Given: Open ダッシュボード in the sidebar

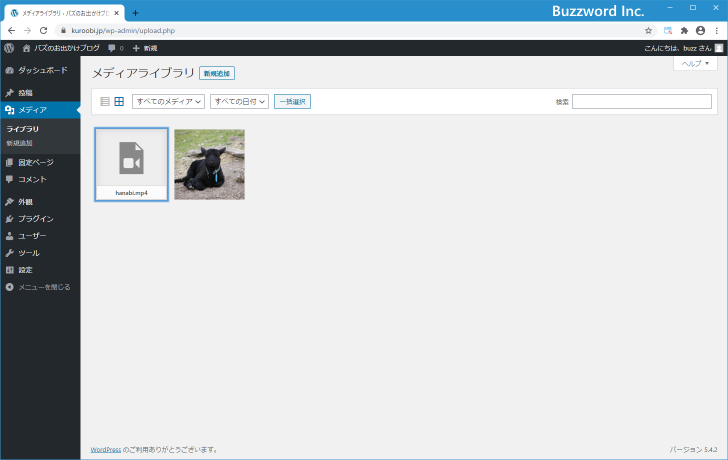Looking at the screenshot, I should tap(42, 70).
